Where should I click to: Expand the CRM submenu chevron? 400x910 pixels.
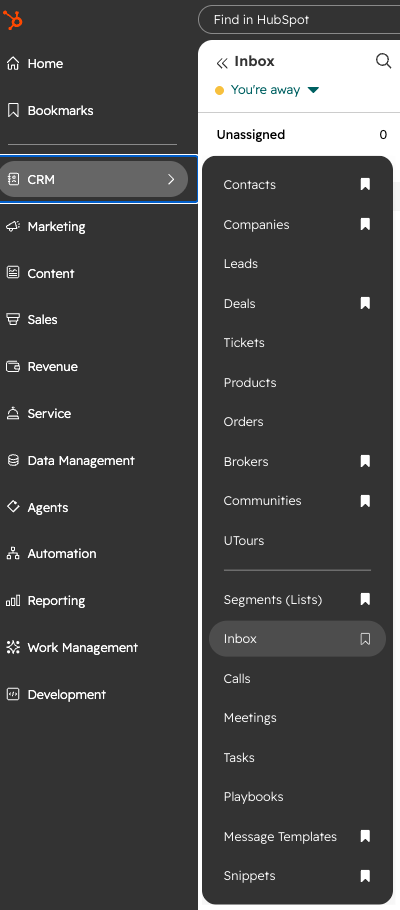[171, 179]
